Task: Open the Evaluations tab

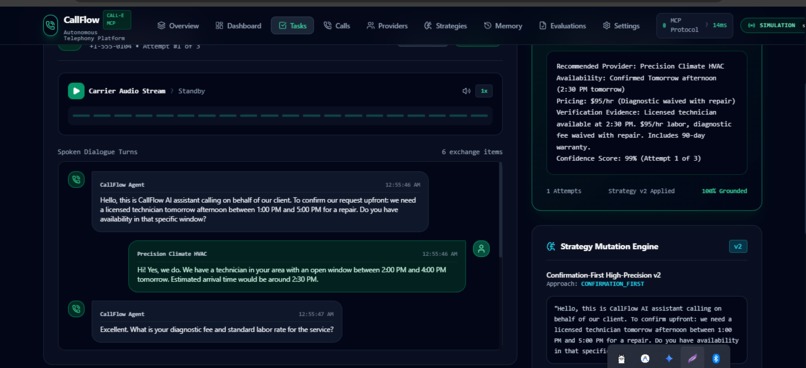Action: point(562,26)
